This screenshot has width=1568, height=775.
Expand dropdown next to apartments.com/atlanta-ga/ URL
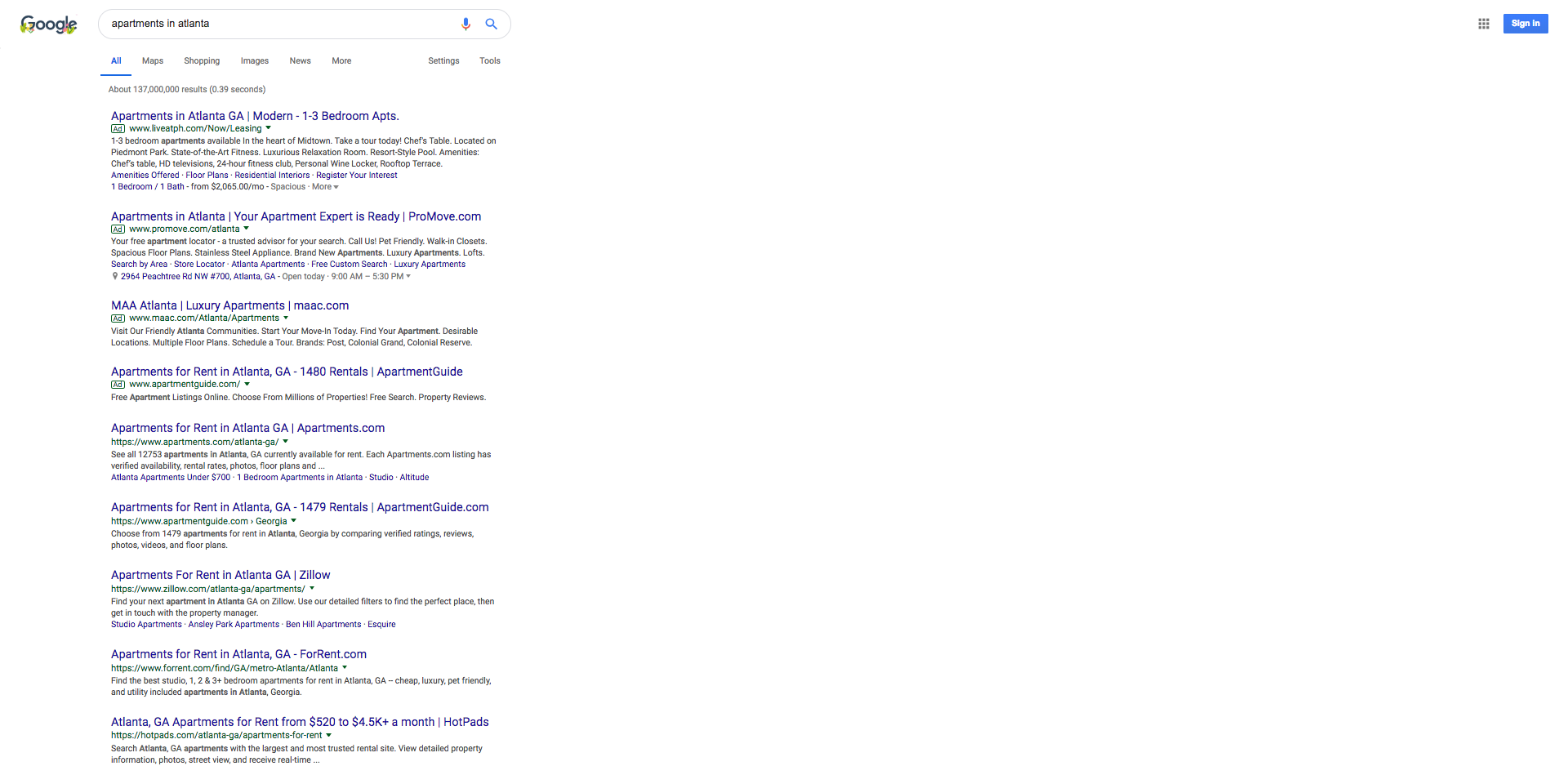click(x=285, y=442)
